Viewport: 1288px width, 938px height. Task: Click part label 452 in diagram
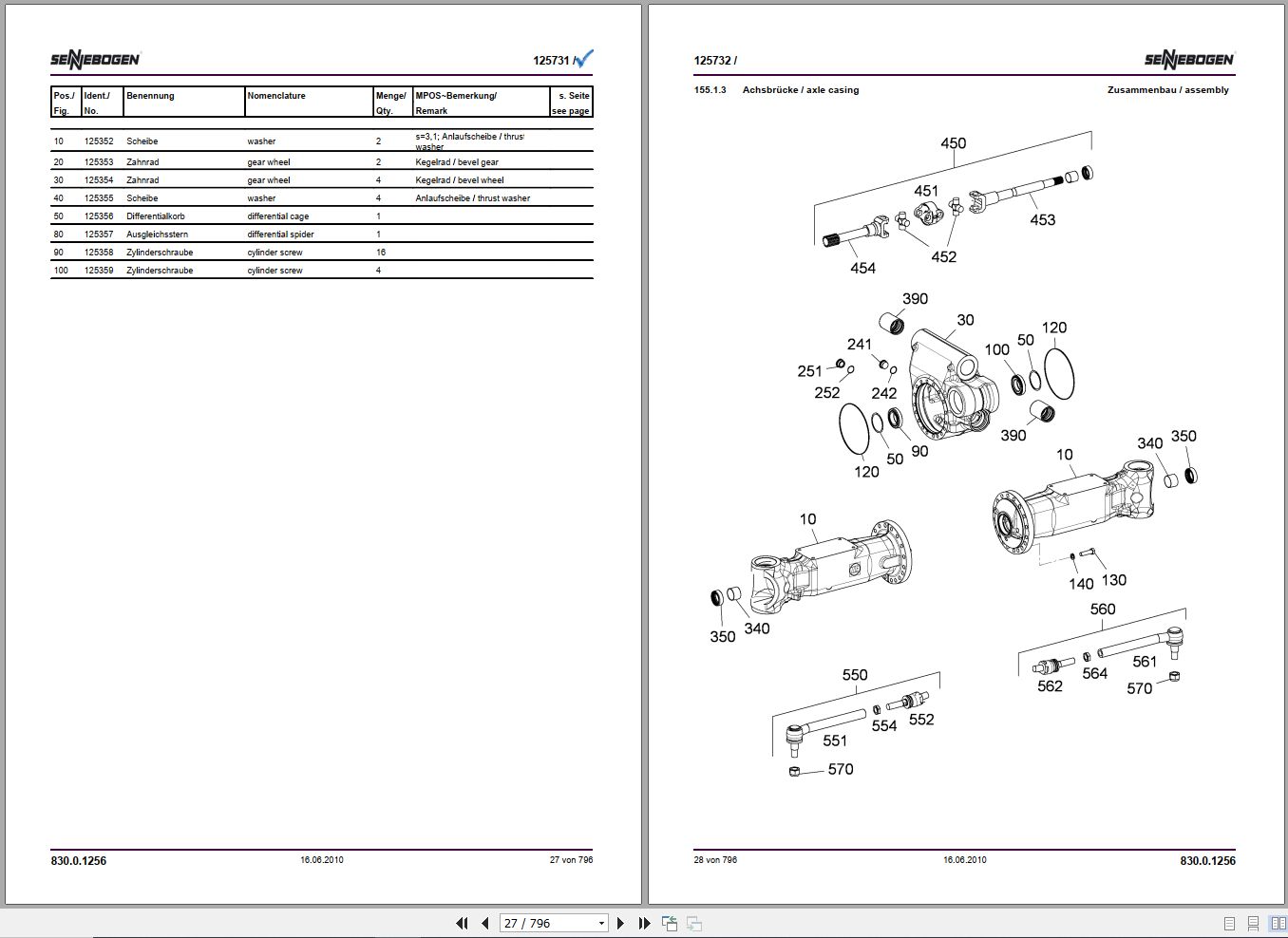[943, 257]
